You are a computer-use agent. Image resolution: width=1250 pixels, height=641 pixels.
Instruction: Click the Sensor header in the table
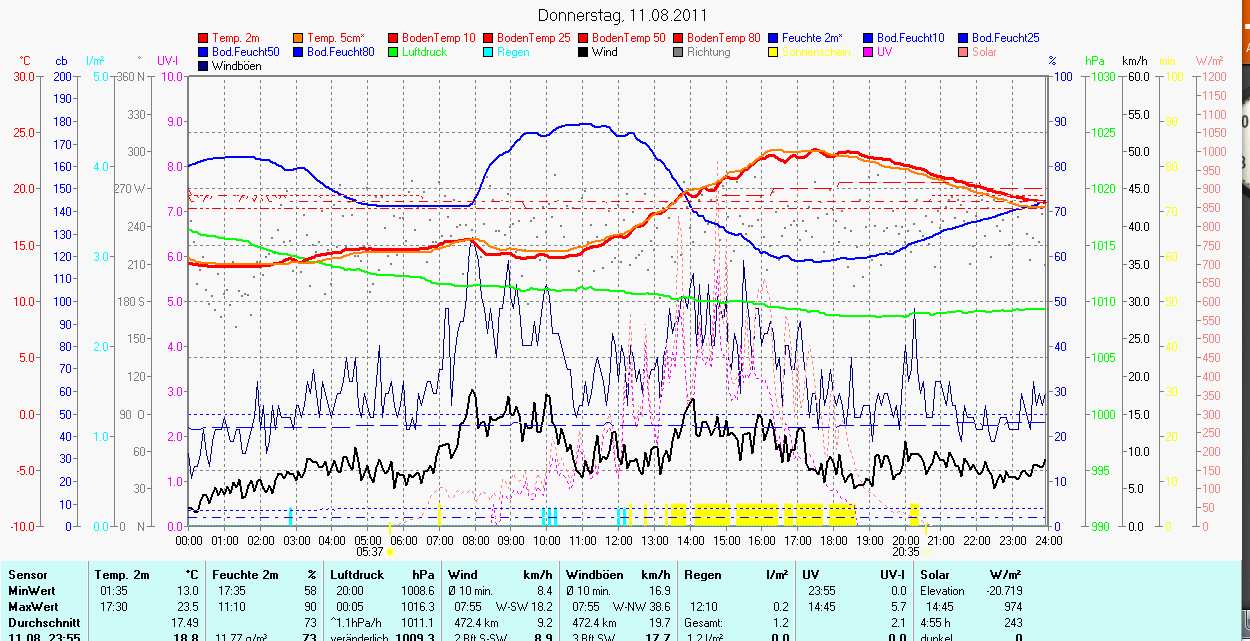[27, 575]
